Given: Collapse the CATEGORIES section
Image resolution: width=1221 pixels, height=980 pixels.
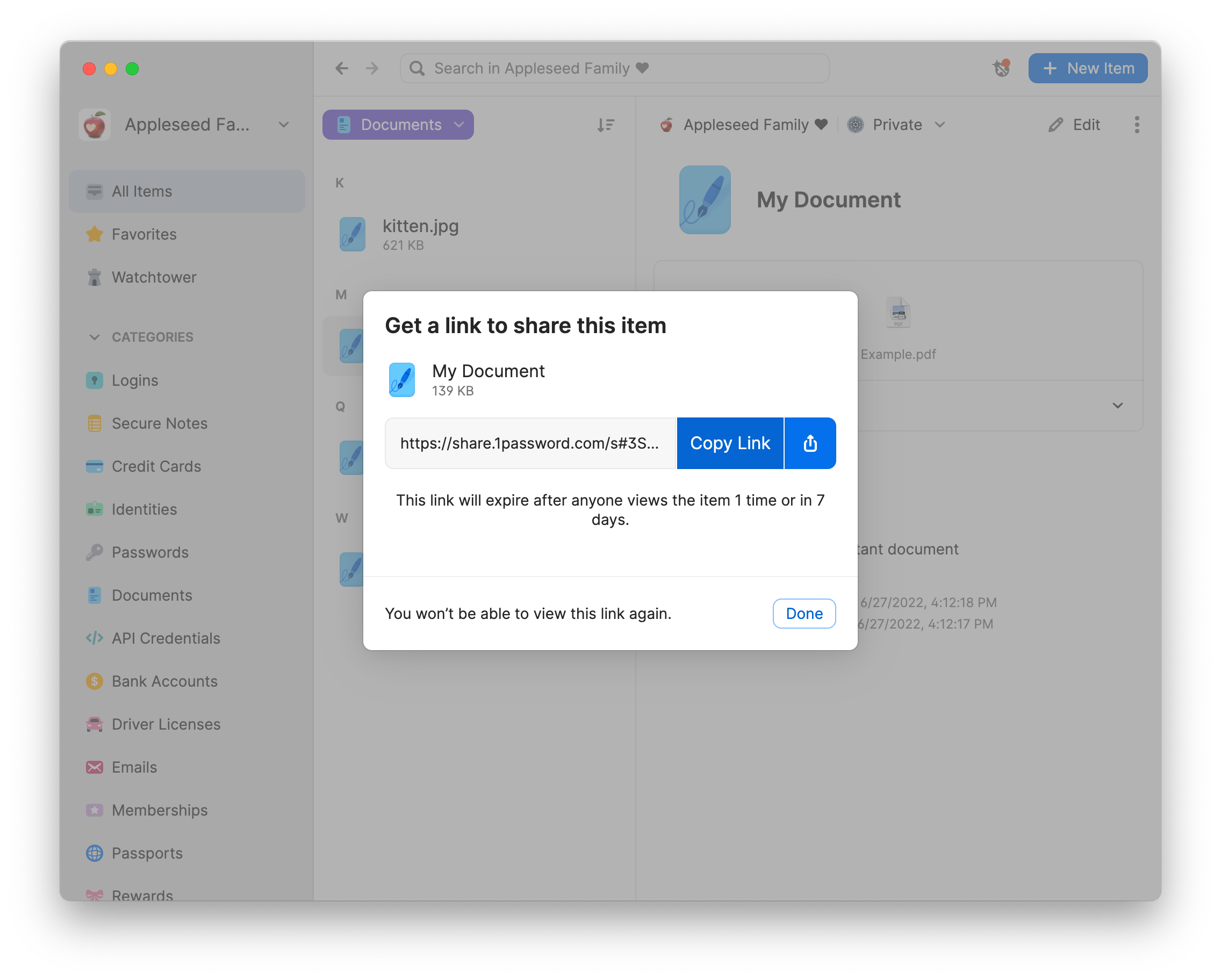Looking at the screenshot, I should click(x=95, y=337).
